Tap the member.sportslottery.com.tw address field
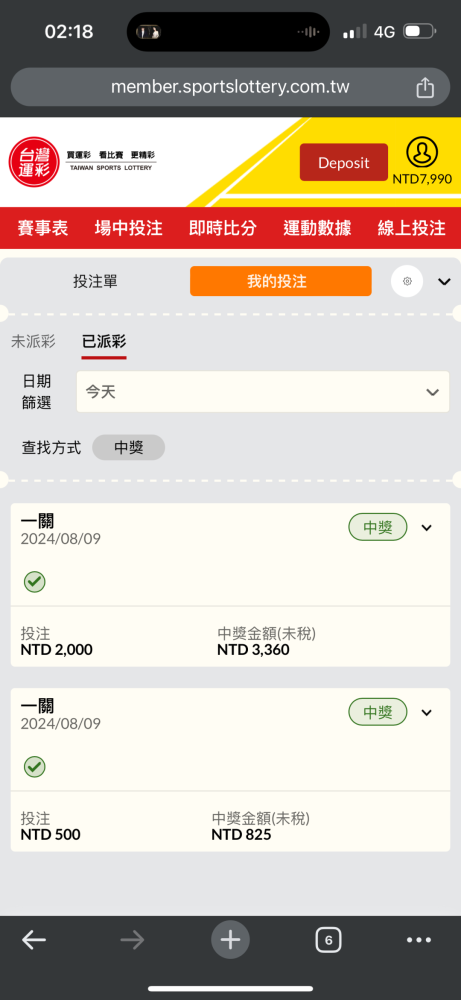The height and width of the screenshot is (1000, 461). click(230, 87)
